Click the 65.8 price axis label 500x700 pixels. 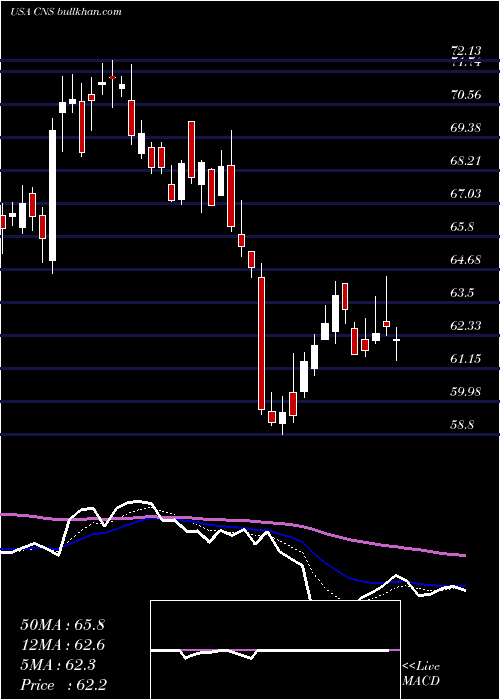click(x=462, y=227)
